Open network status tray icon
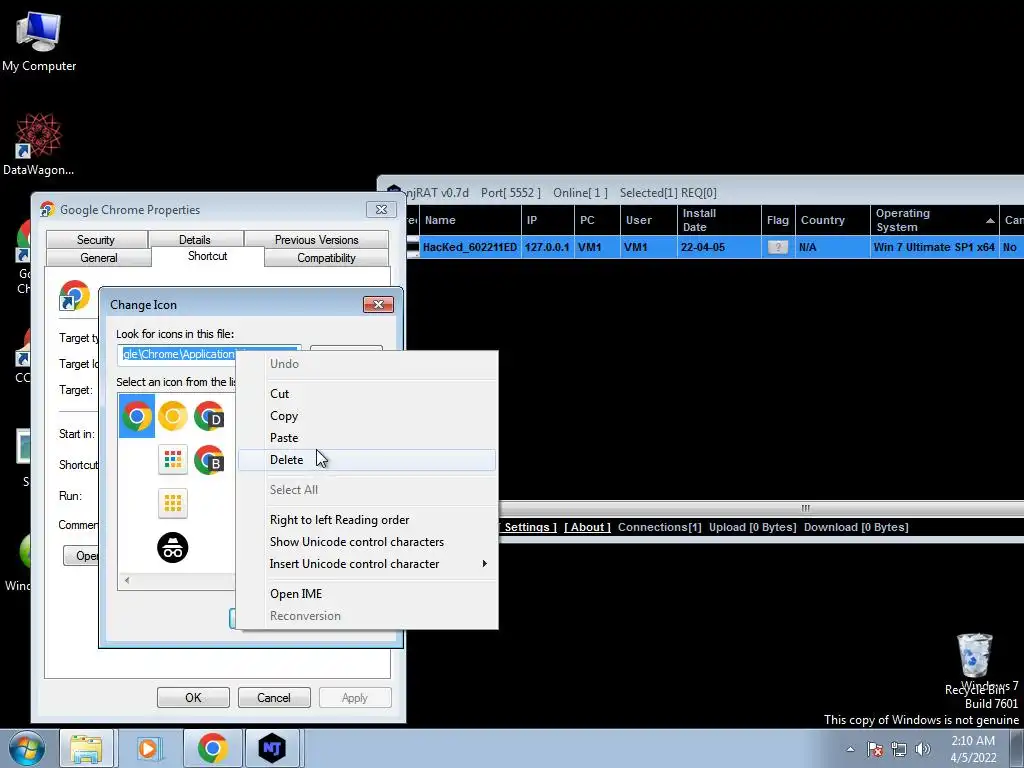 [899, 749]
